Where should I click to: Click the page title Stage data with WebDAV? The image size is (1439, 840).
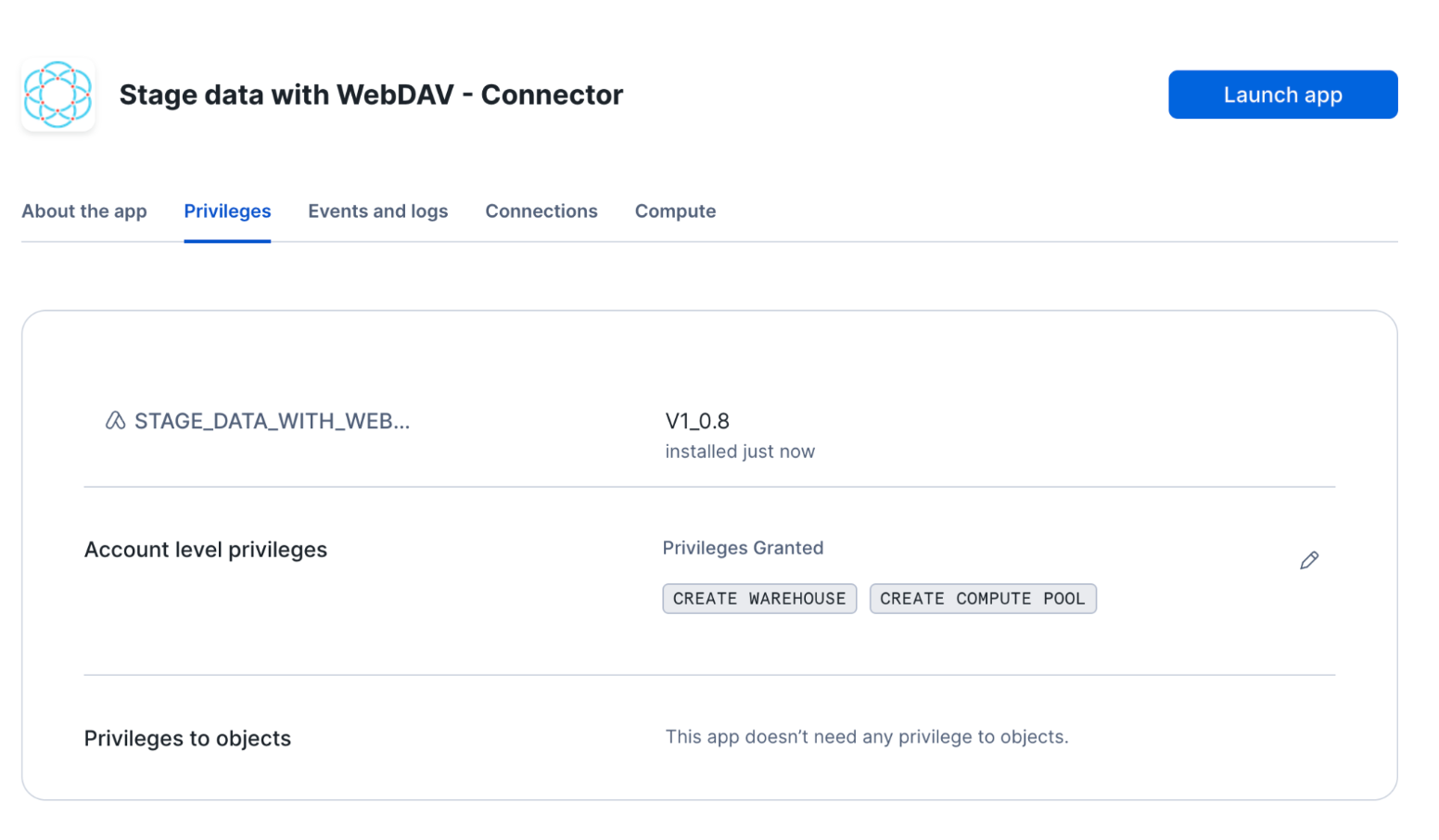pos(371,95)
